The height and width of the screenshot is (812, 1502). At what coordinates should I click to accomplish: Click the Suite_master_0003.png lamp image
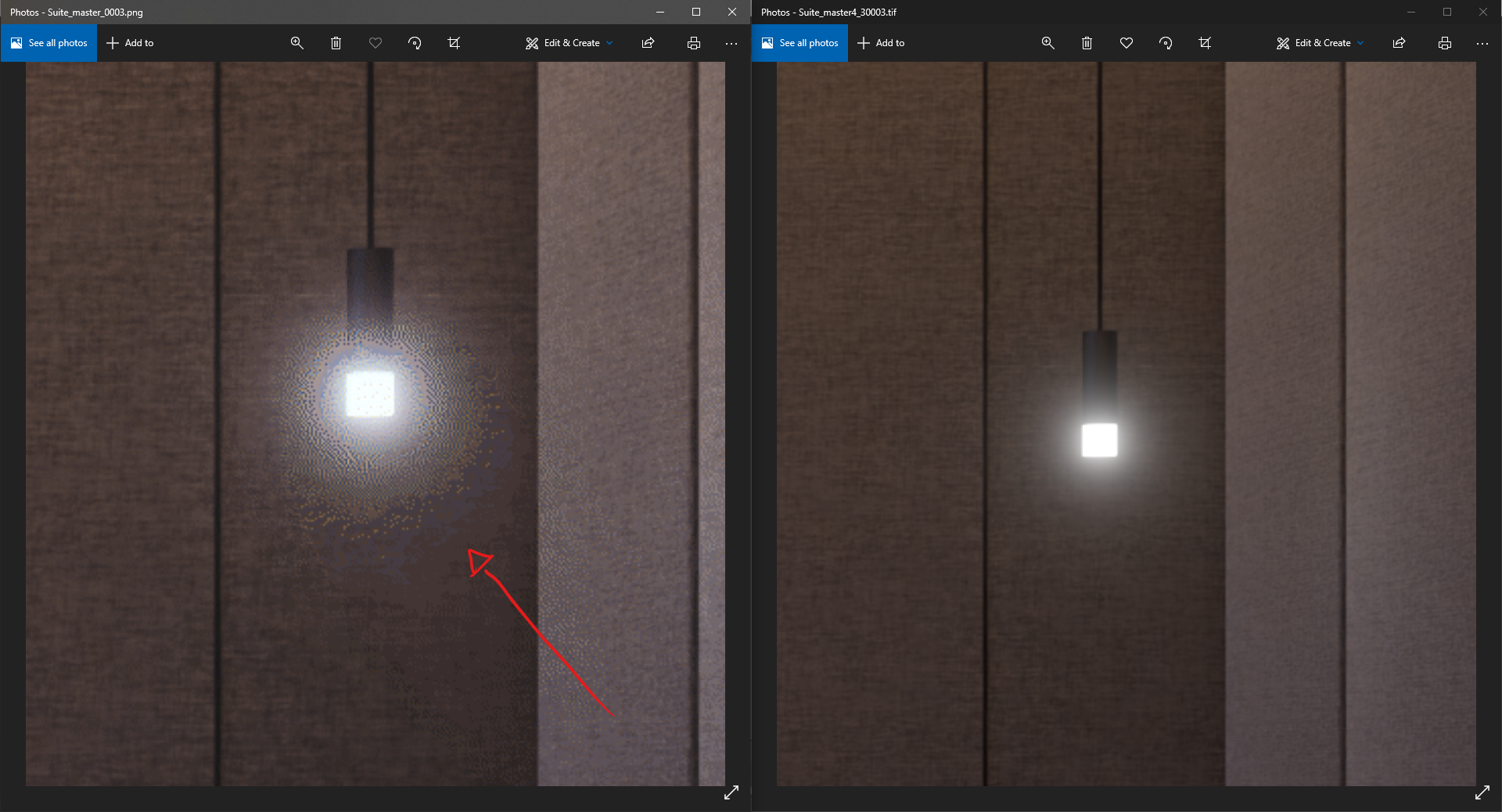point(375,423)
